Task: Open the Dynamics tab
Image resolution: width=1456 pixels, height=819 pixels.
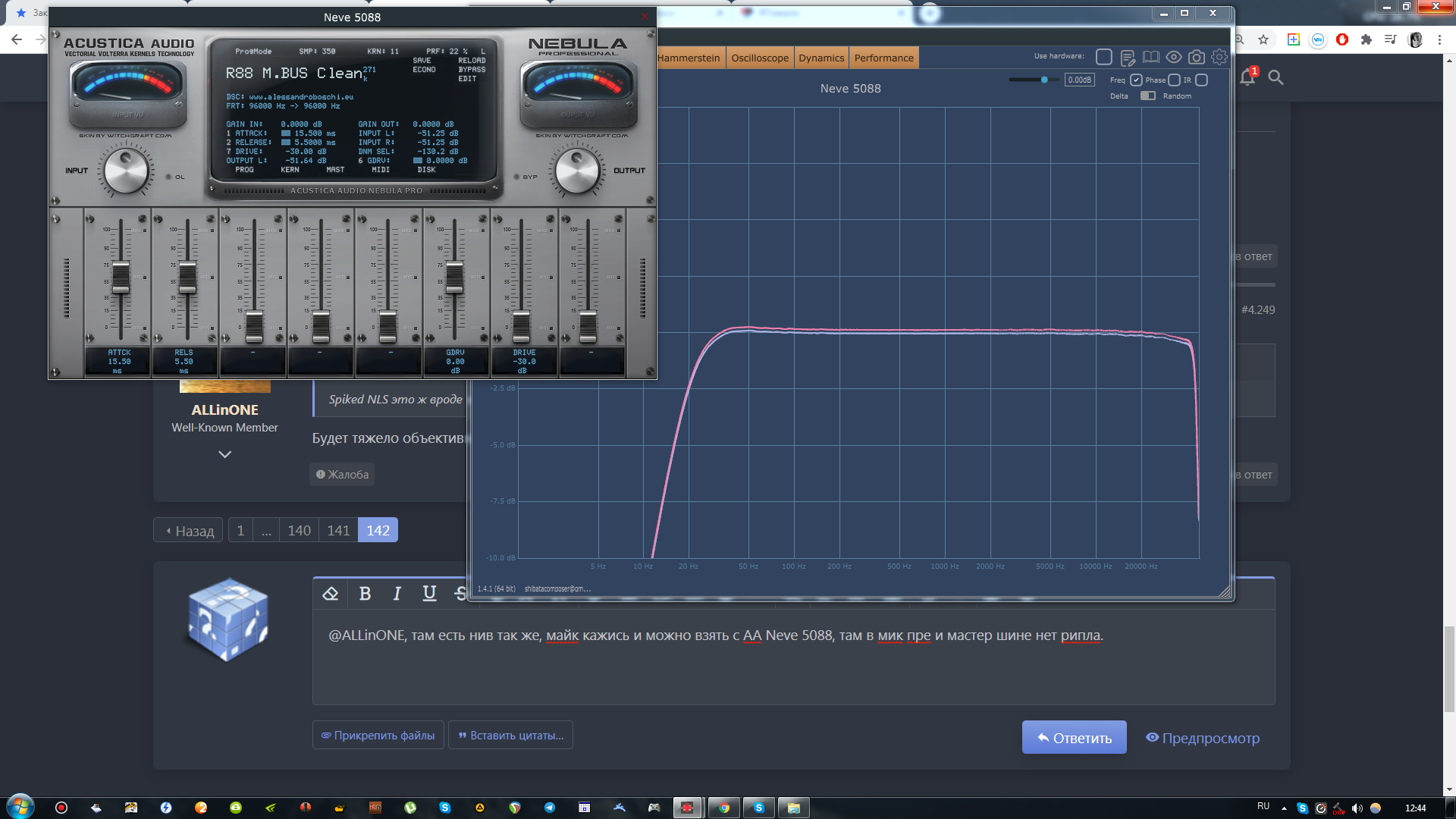Action: (x=821, y=58)
